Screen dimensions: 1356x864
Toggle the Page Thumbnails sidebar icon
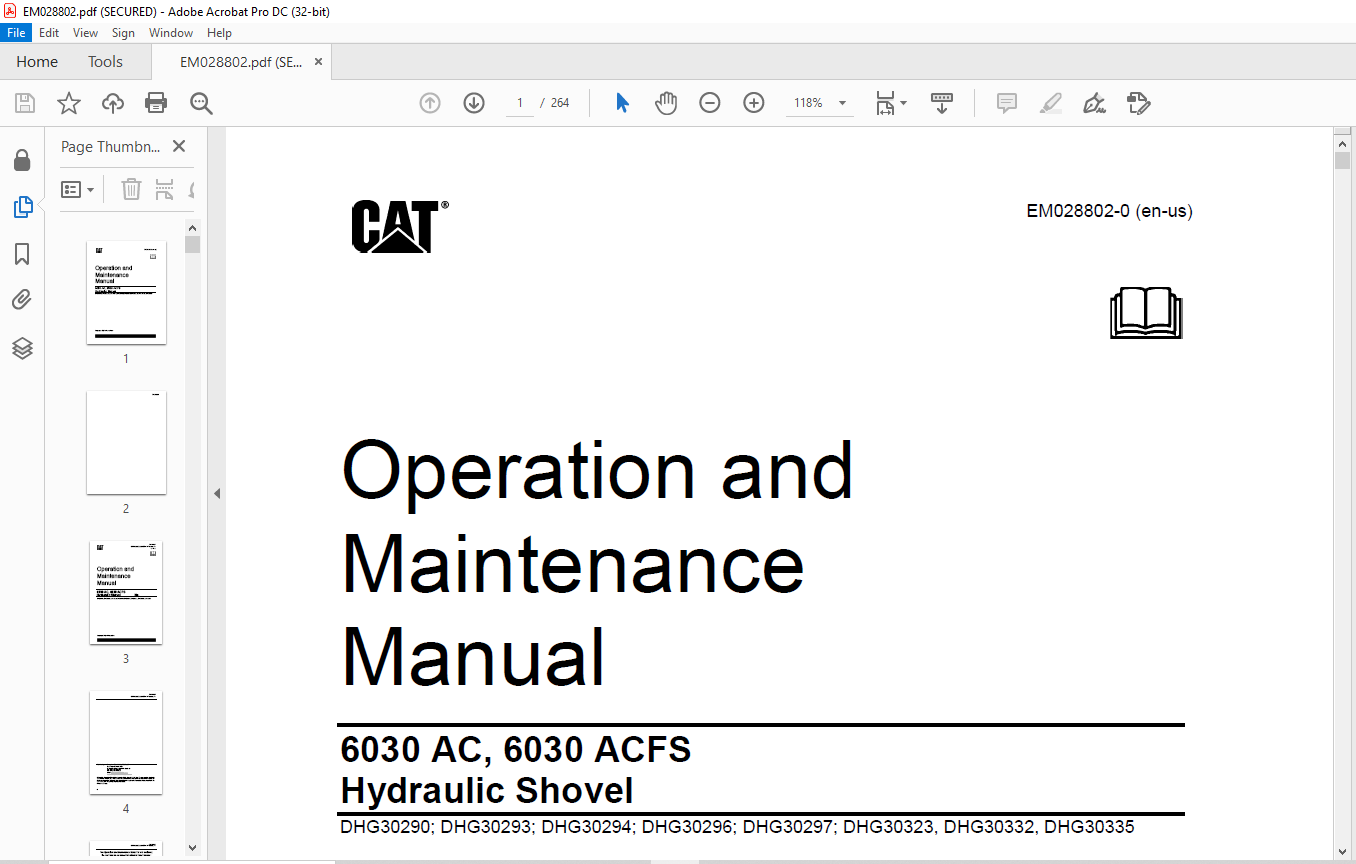[22, 207]
